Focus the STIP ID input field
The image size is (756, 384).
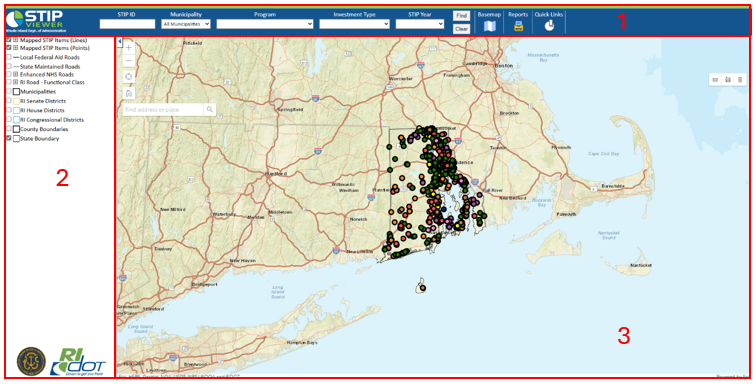[x=127, y=24]
